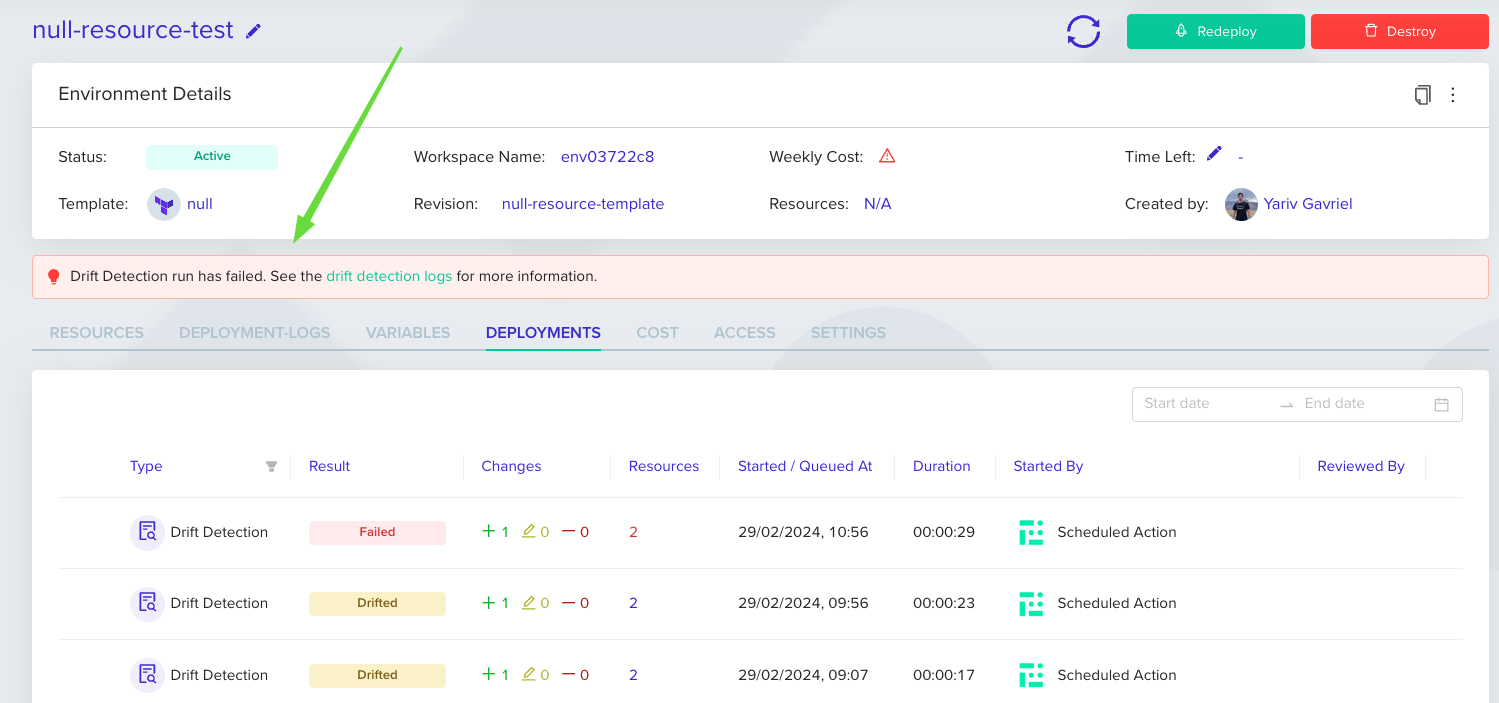Open the Type column filter icon

pos(271,467)
